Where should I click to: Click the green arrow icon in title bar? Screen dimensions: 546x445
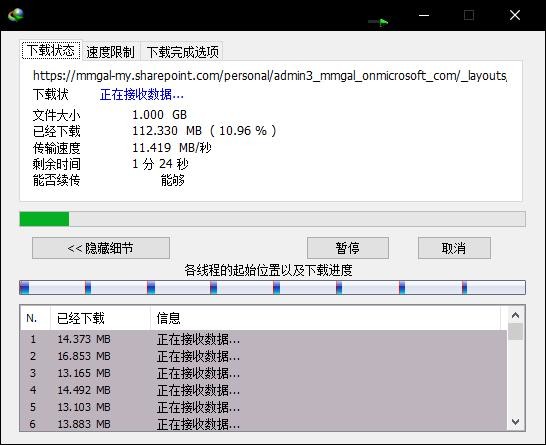pyautogui.click(x=379, y=22)
